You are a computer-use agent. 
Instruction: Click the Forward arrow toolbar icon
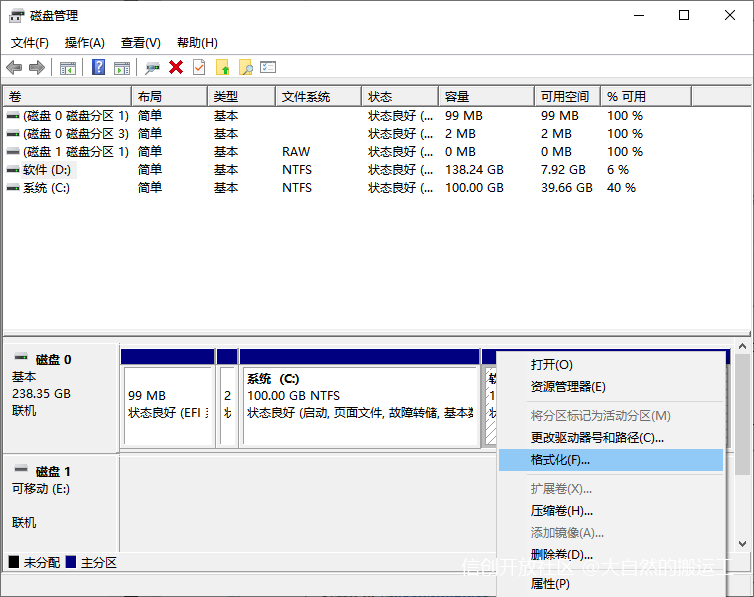click(x=37, y=68)
